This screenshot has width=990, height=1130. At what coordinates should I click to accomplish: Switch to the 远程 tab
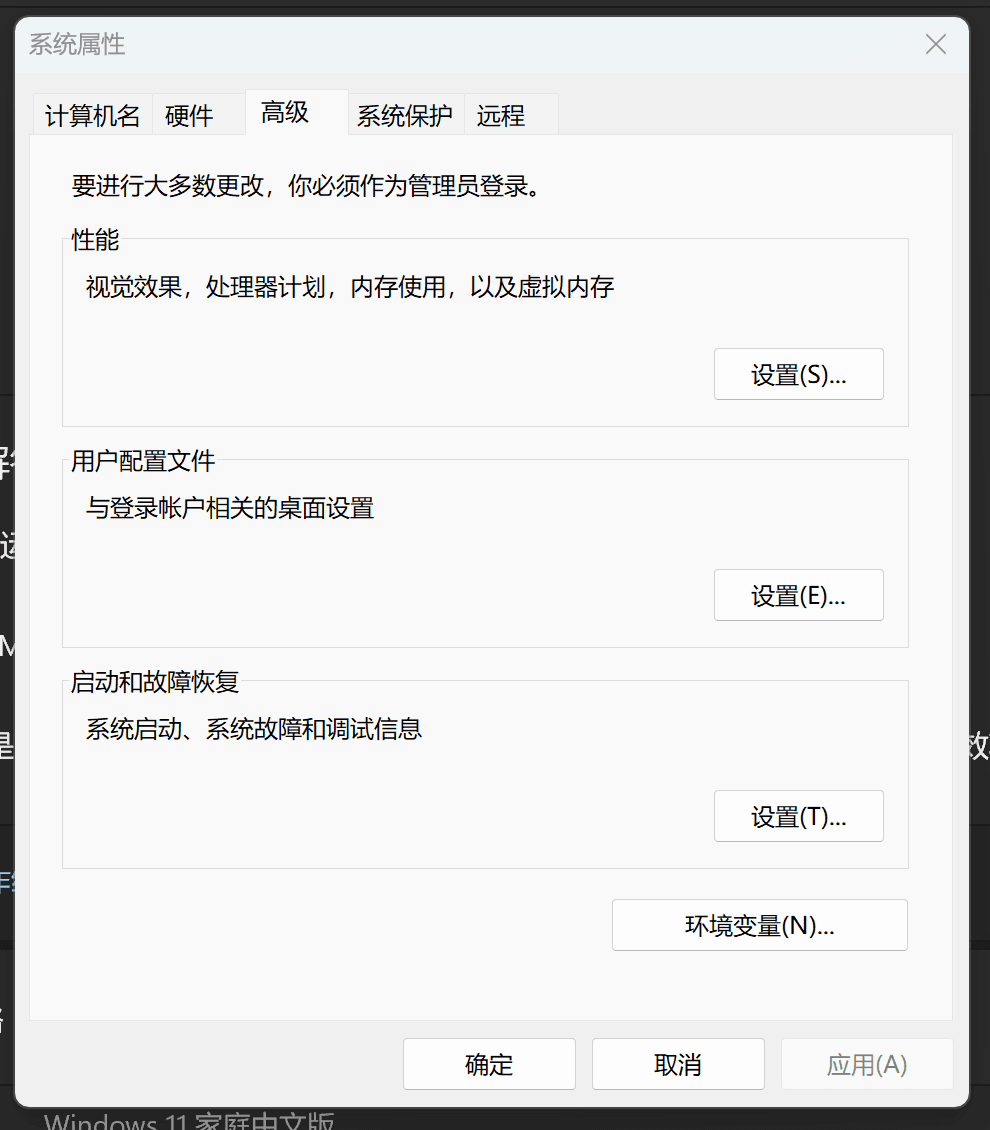pyautogui.click(x=501, y=116)
